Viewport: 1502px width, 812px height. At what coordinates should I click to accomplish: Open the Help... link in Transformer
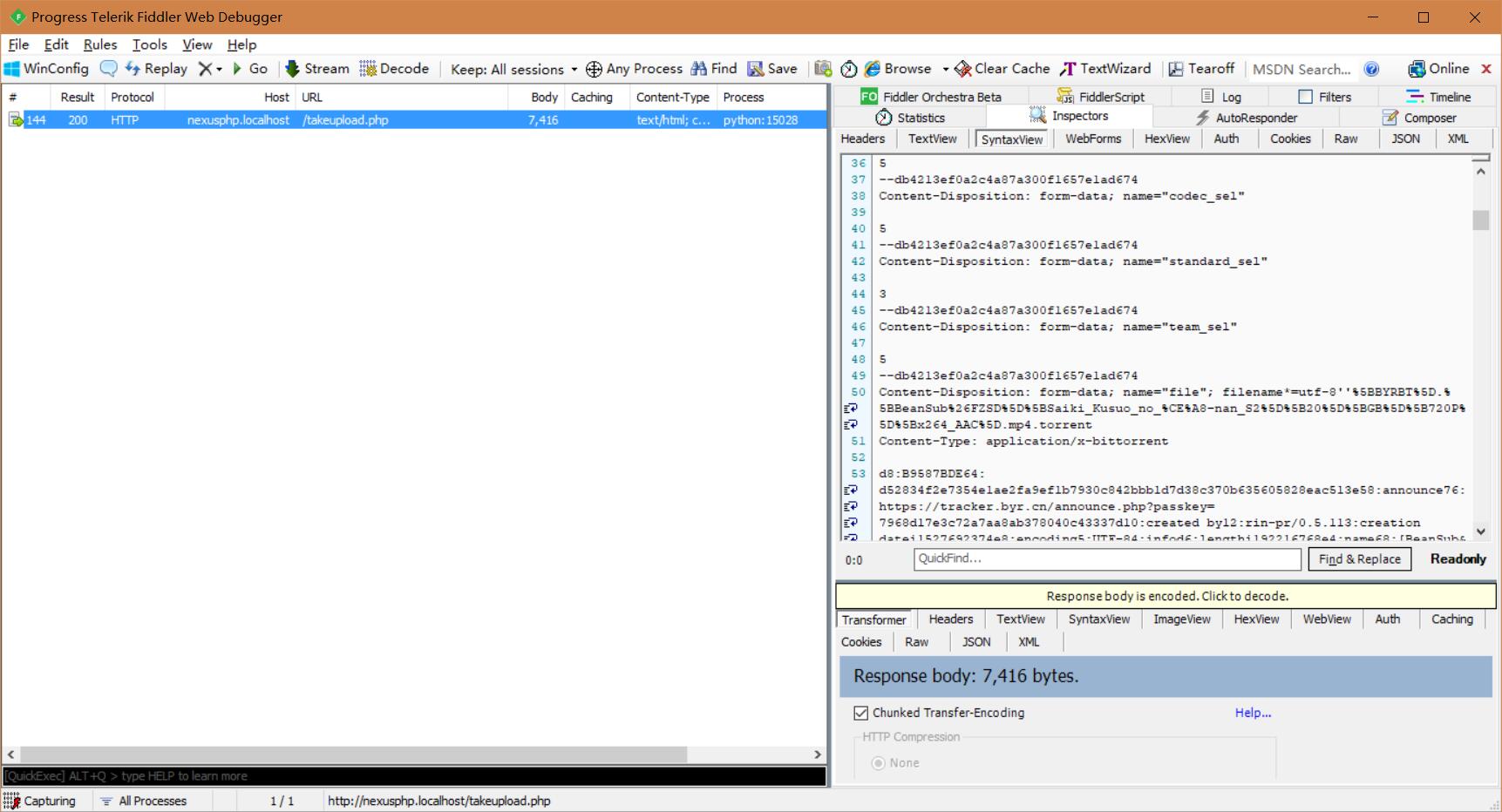(1253, 713)
